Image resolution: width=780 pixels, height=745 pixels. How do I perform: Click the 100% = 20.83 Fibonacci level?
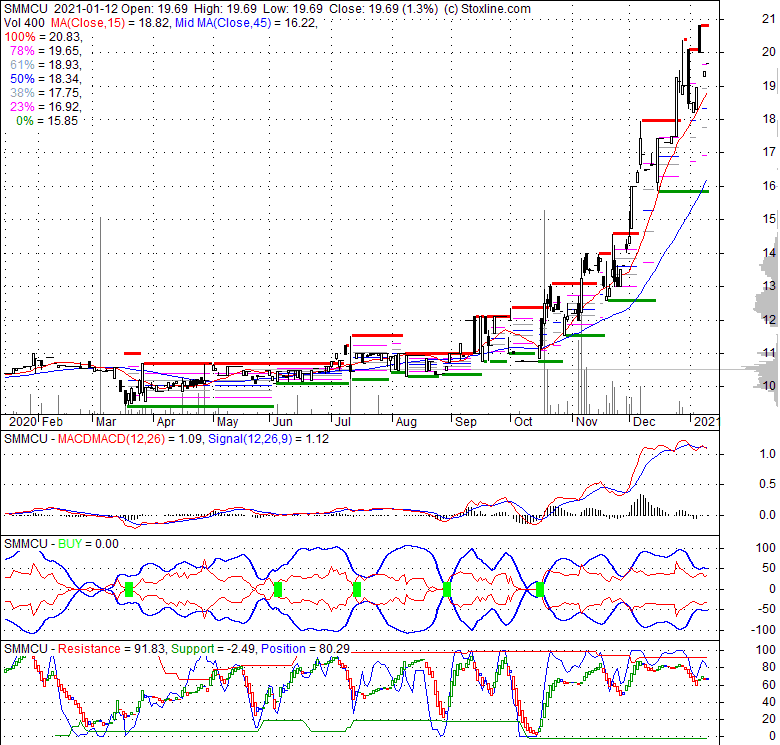(43, 37)
